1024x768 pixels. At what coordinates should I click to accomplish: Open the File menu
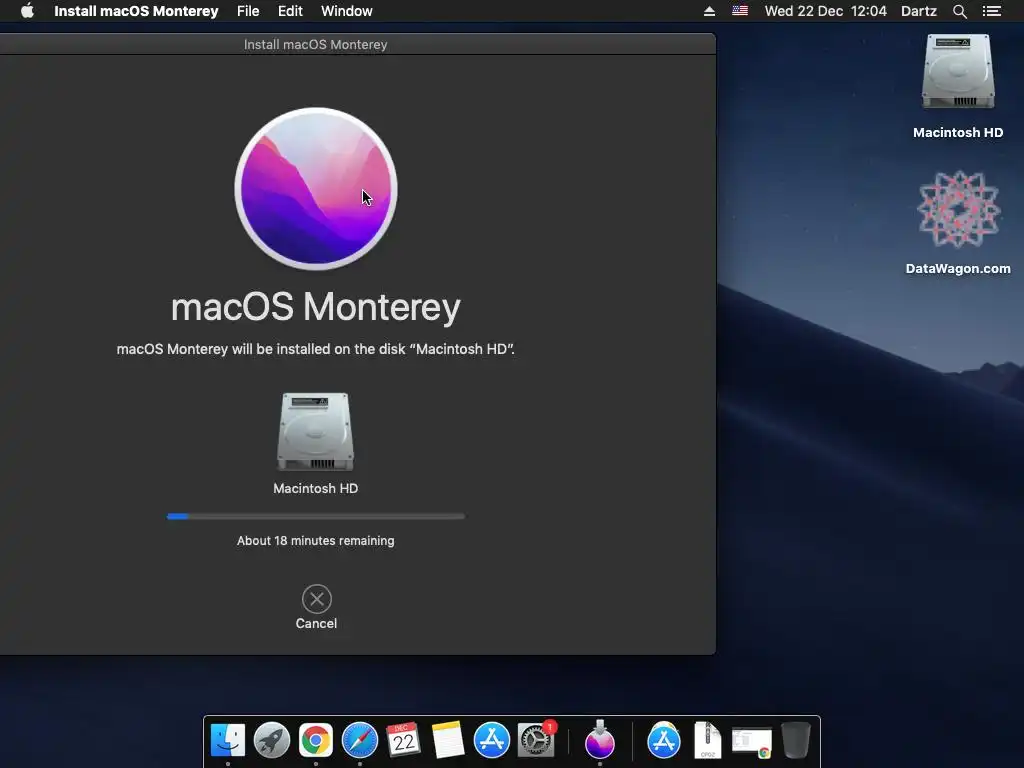[248, 11]
